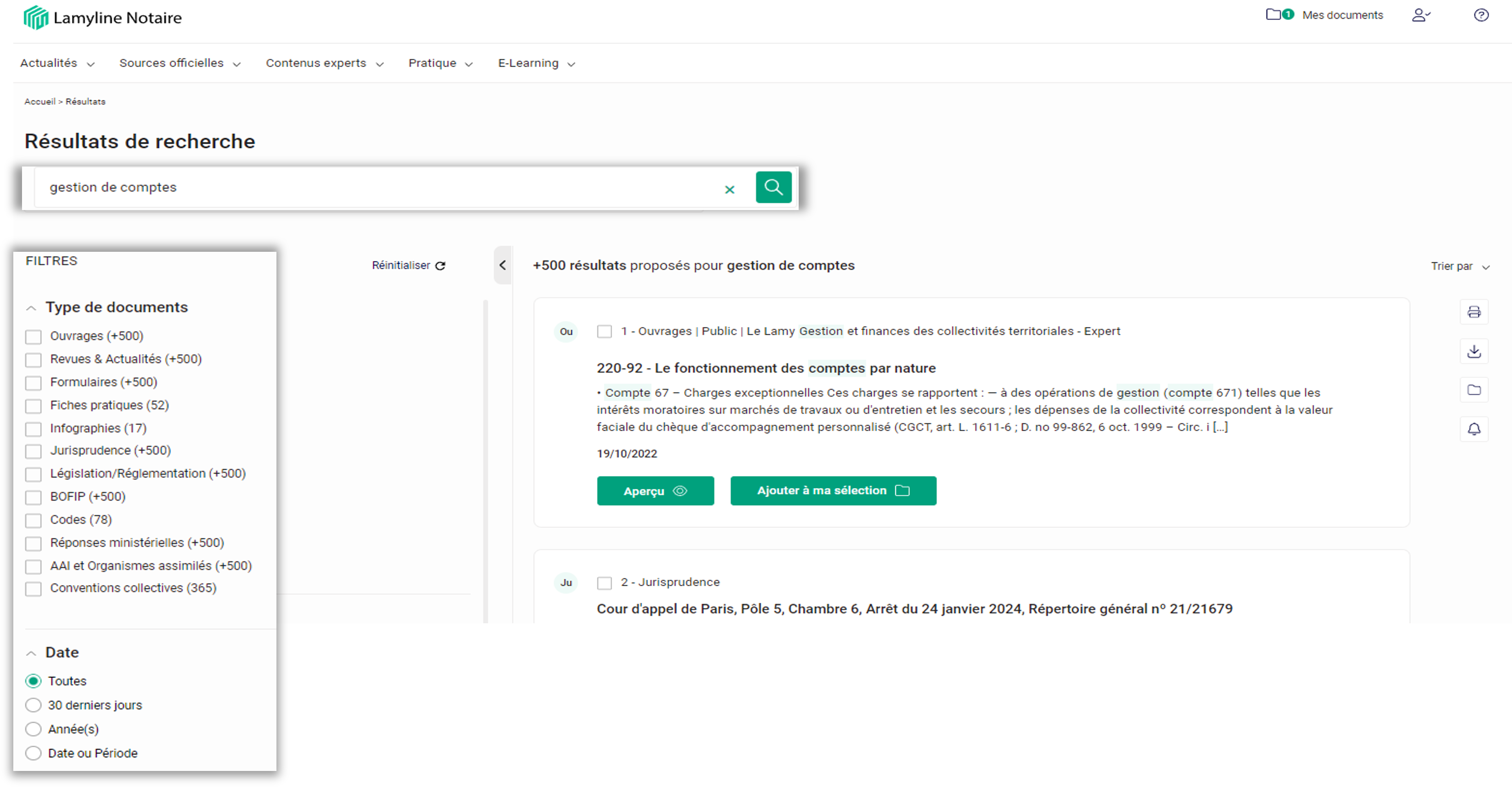Open the help icon

[1480, 15]
